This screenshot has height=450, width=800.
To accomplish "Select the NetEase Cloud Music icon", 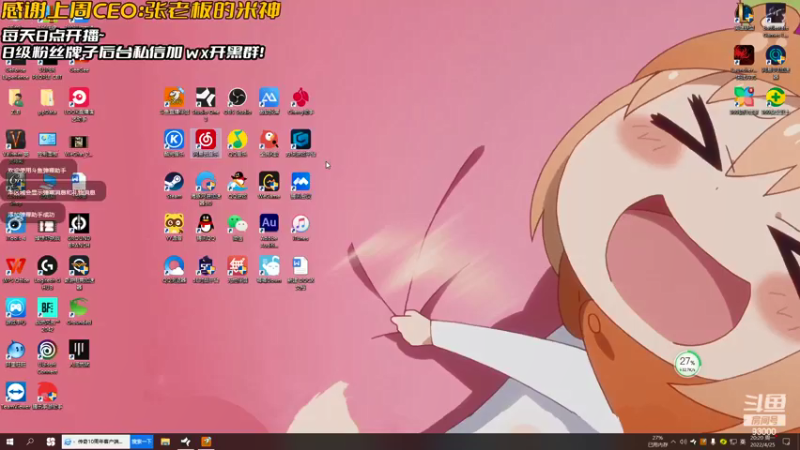I will pos(206,139).
